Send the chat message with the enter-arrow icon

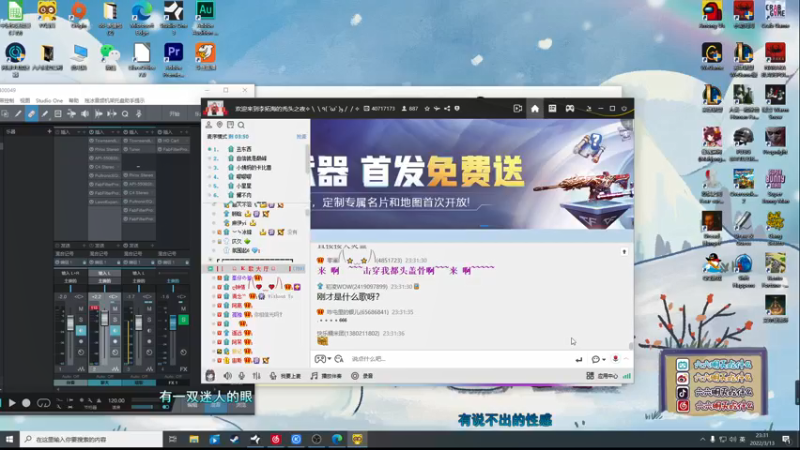coord(579,360)
